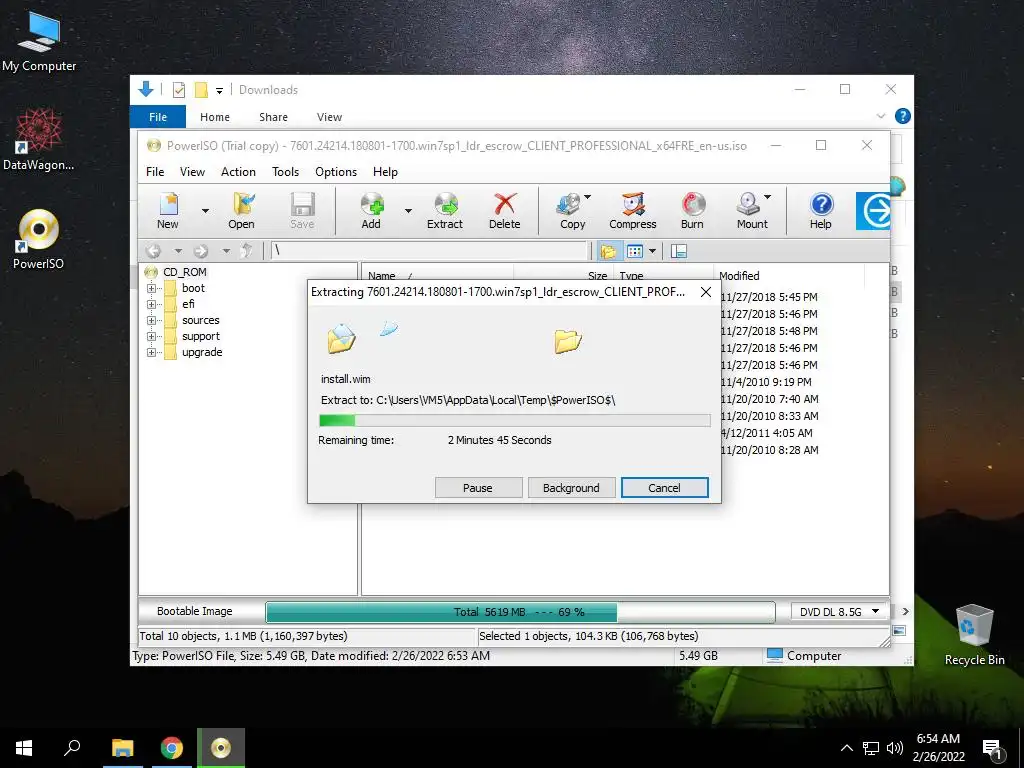
Task: Open PowerISO File menu
Action: tap(155, 172)
